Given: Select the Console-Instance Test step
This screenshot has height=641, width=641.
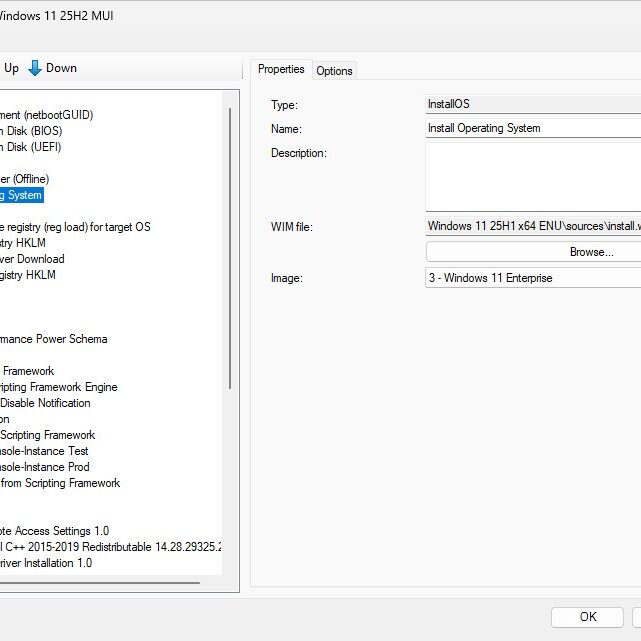Looking at the screenshot, I should [44, 451].
